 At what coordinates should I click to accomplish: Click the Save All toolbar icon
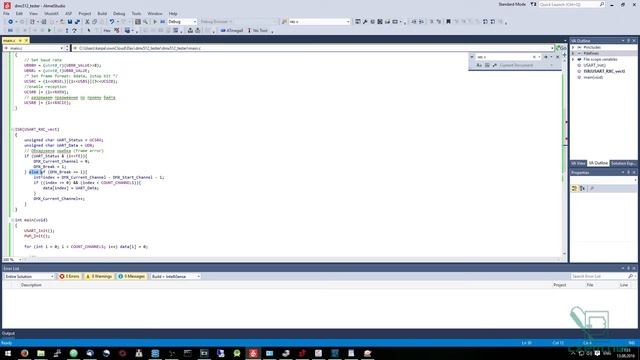click(77, 22)
